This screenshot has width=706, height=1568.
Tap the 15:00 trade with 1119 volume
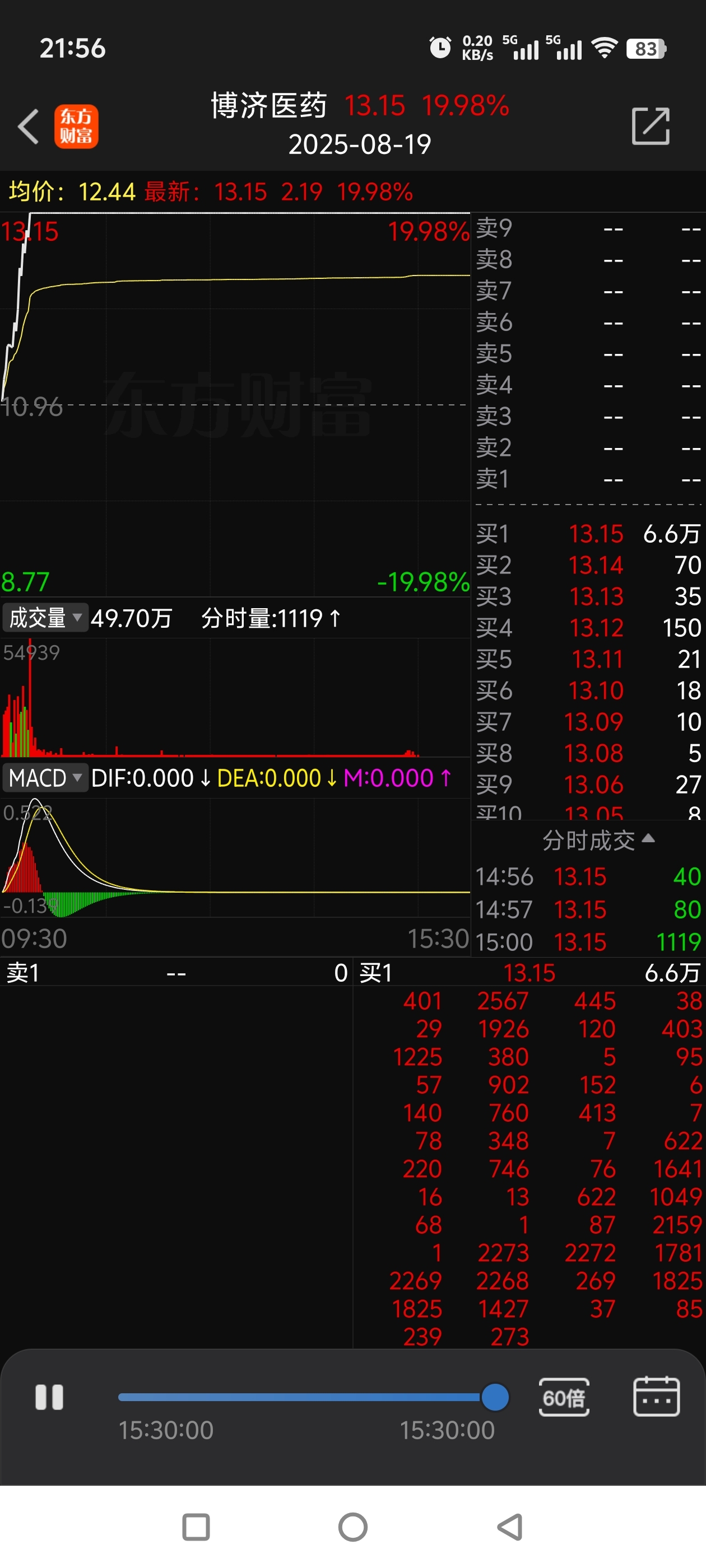click(x=588, y=942)
